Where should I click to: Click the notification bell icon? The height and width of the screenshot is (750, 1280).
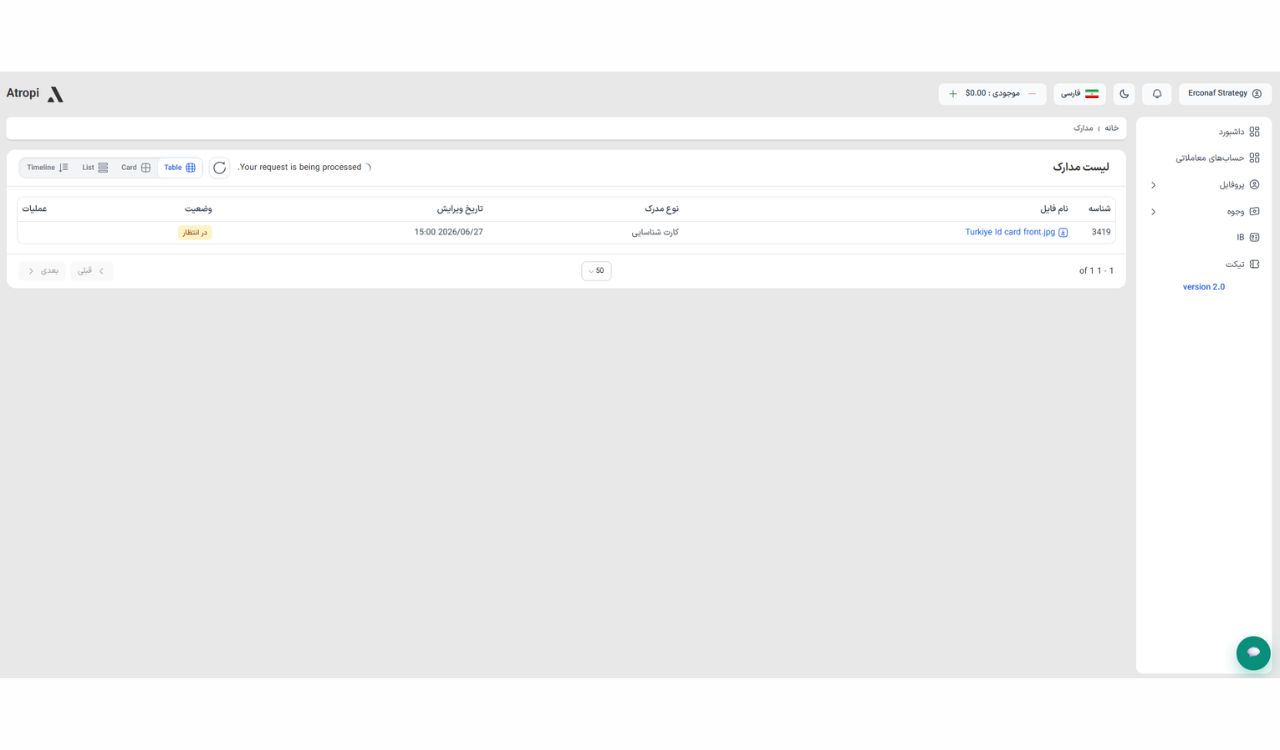coord(1157,94)
